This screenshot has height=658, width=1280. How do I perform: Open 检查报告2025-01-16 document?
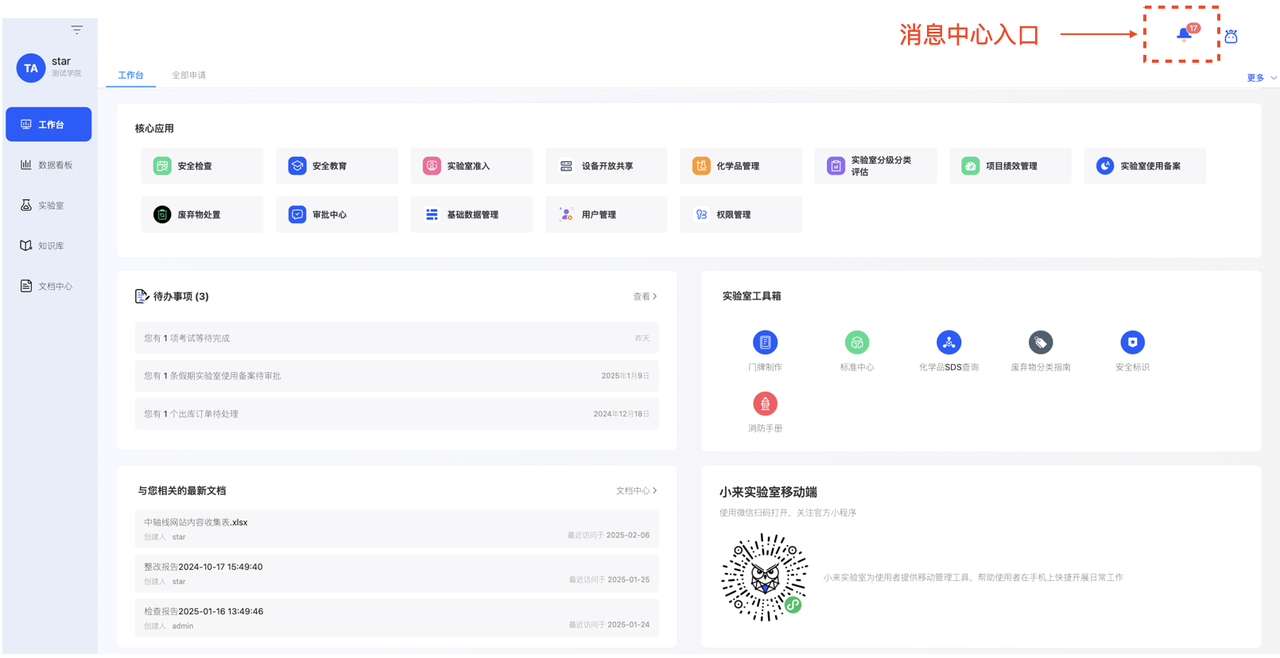point(397,618)
